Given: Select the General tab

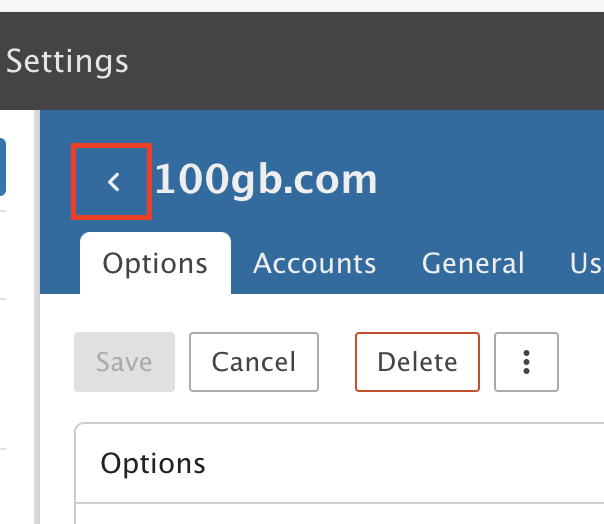Looking at the screenshot, I should point(473,264).
